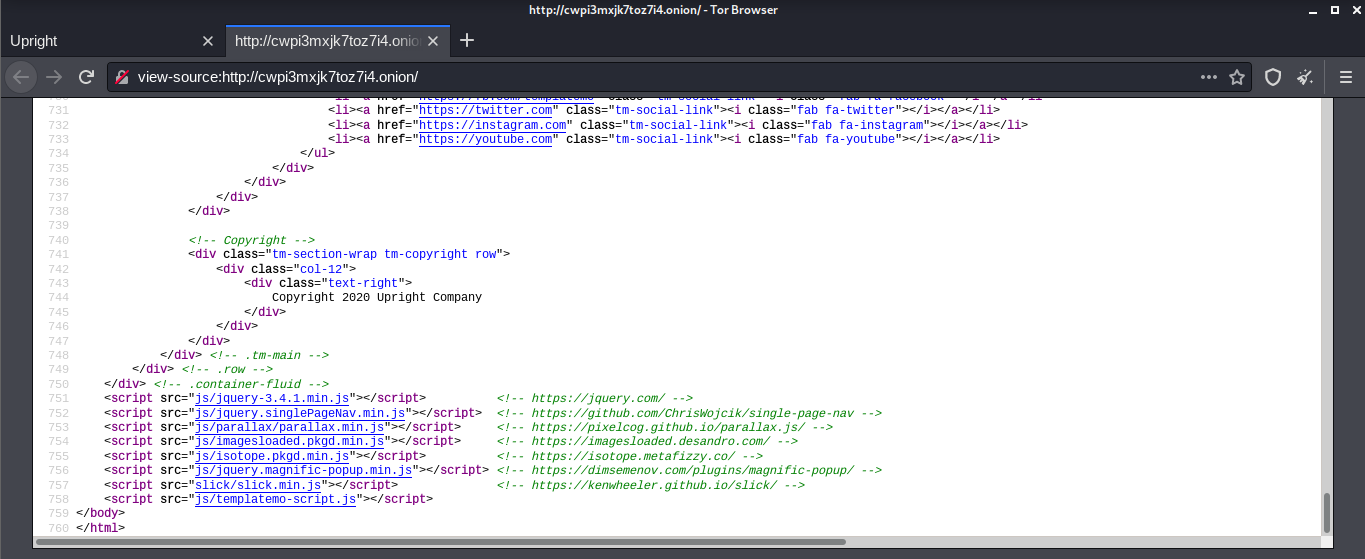Reload the current page
This screenshot has width=1365, height=559.
[87, 77]
